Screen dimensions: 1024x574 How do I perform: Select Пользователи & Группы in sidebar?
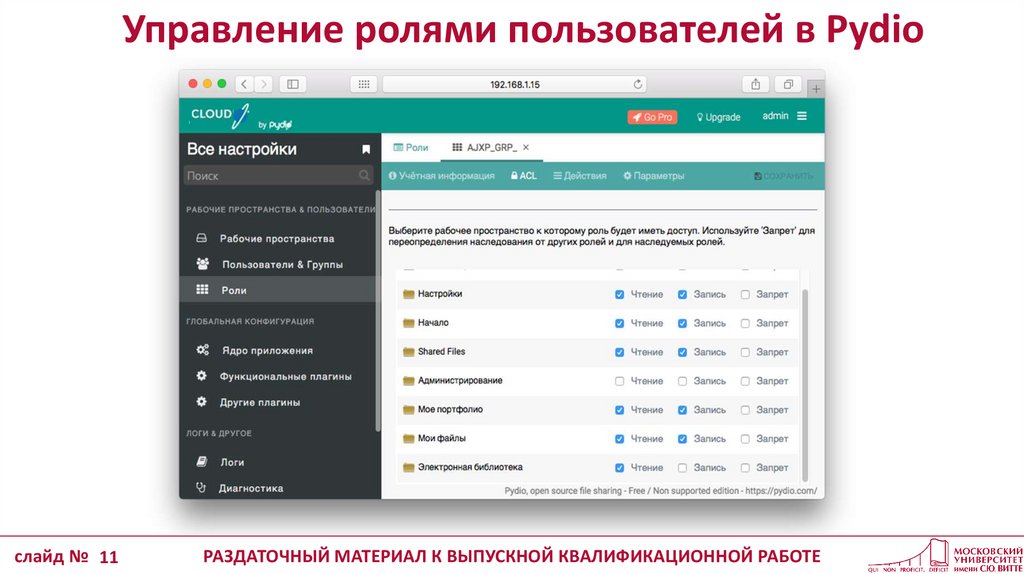(282, 264)
